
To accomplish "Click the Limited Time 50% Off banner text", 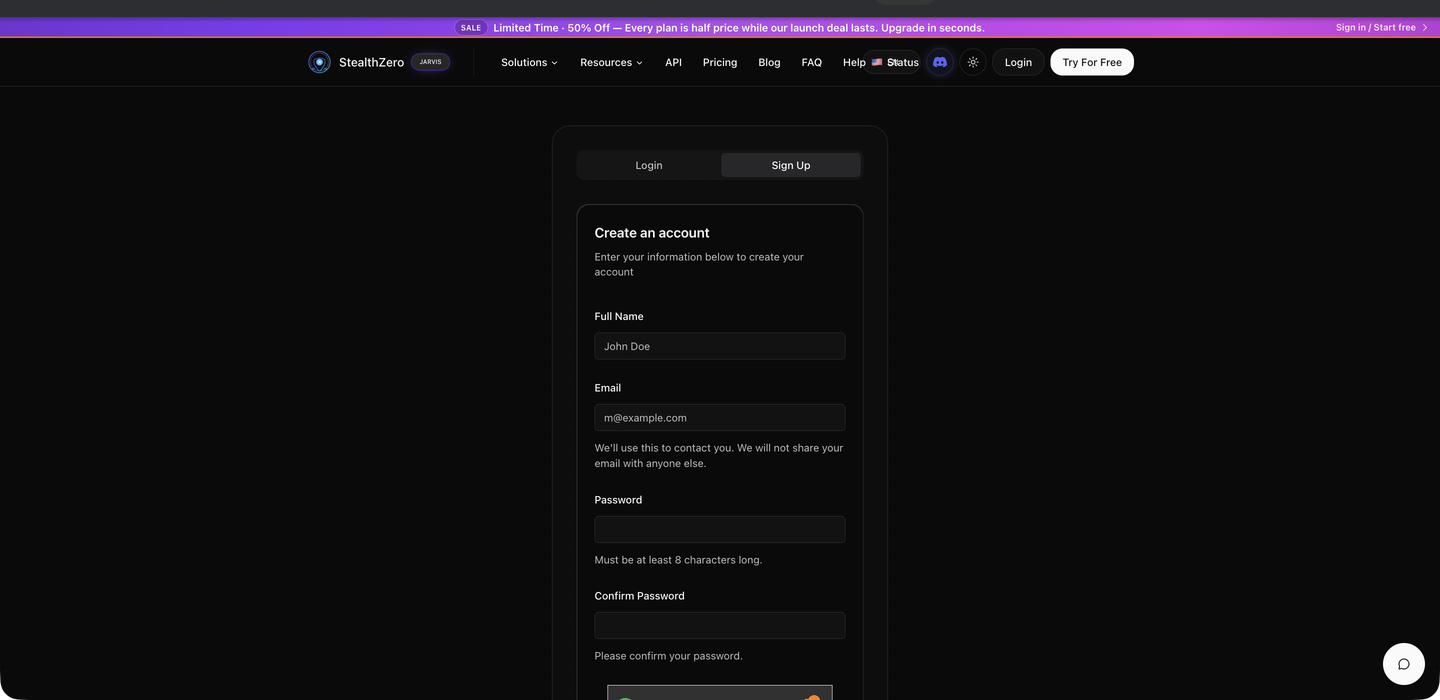I will (739, 28).
